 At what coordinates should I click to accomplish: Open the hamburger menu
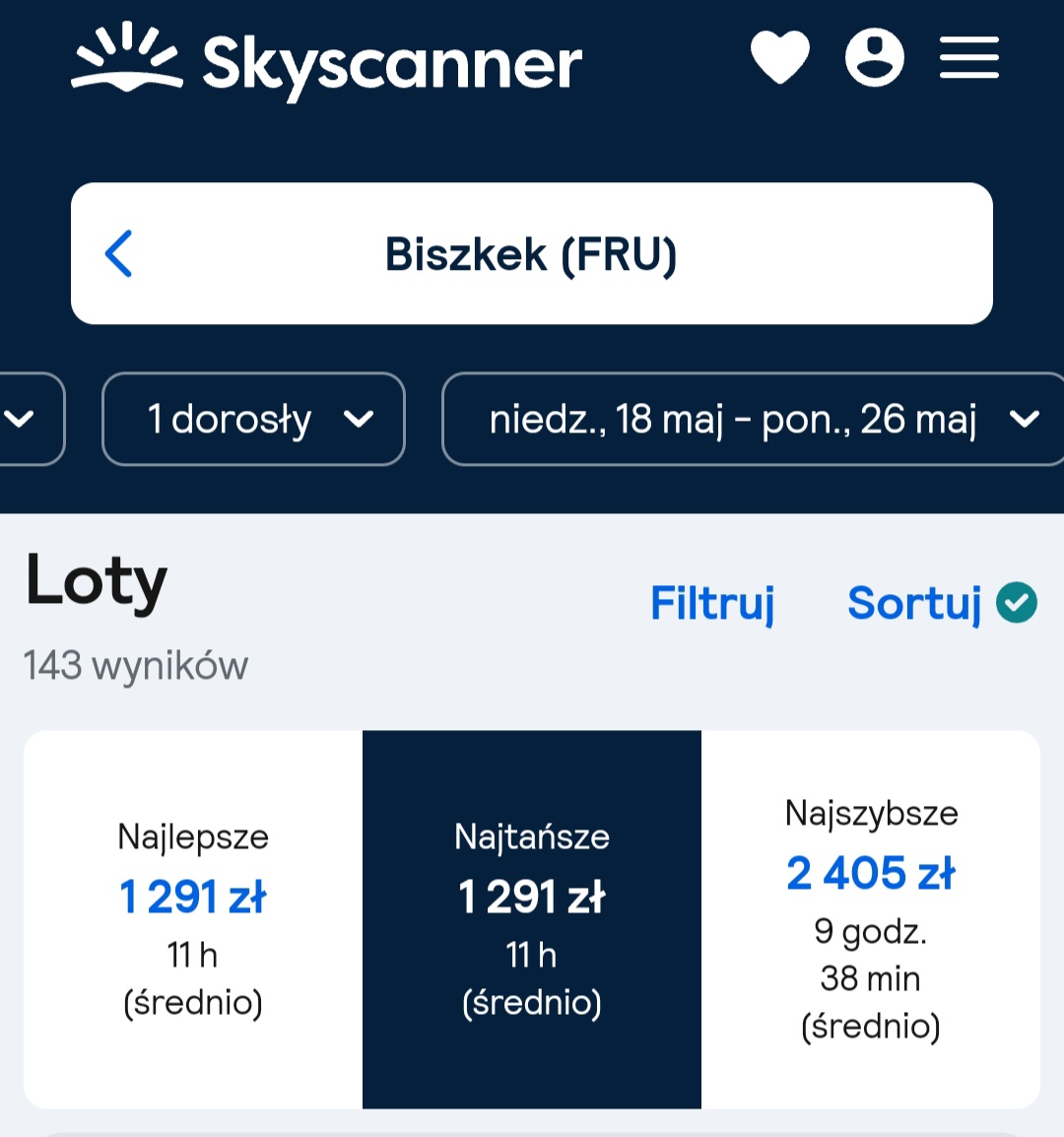click(969, 57)
